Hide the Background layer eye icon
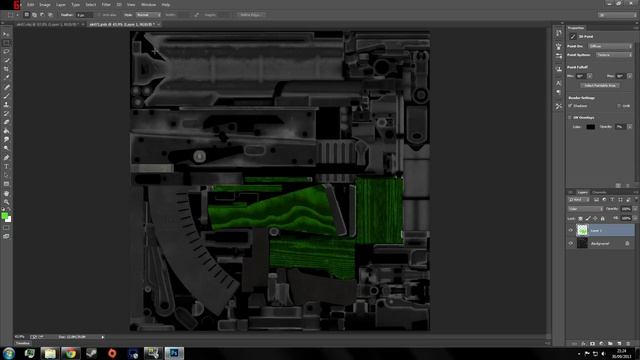Viewport: 640px width, 360px height. coord(571,244)
